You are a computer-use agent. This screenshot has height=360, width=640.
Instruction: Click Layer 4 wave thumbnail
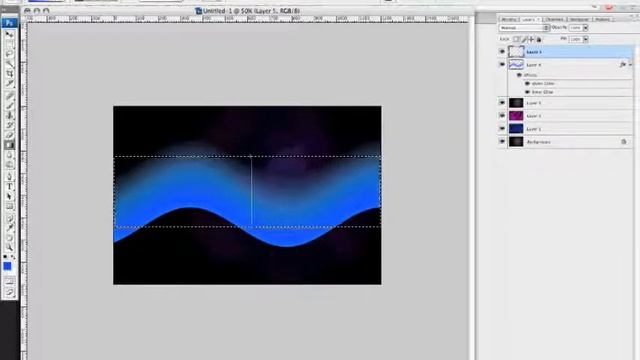516,64
